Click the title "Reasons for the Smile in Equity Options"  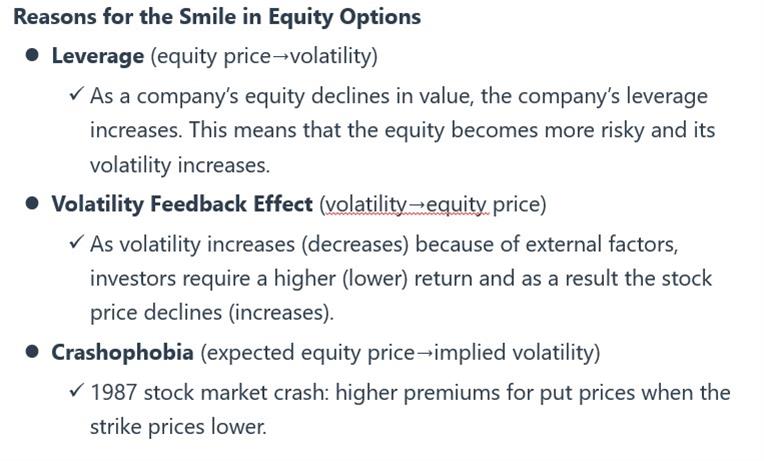coord(217,17)
